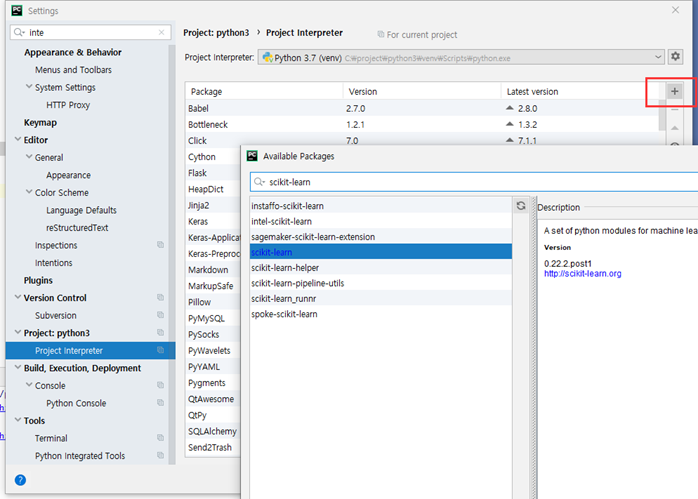Select scikit-learn-helper package

tap(381, 268)
